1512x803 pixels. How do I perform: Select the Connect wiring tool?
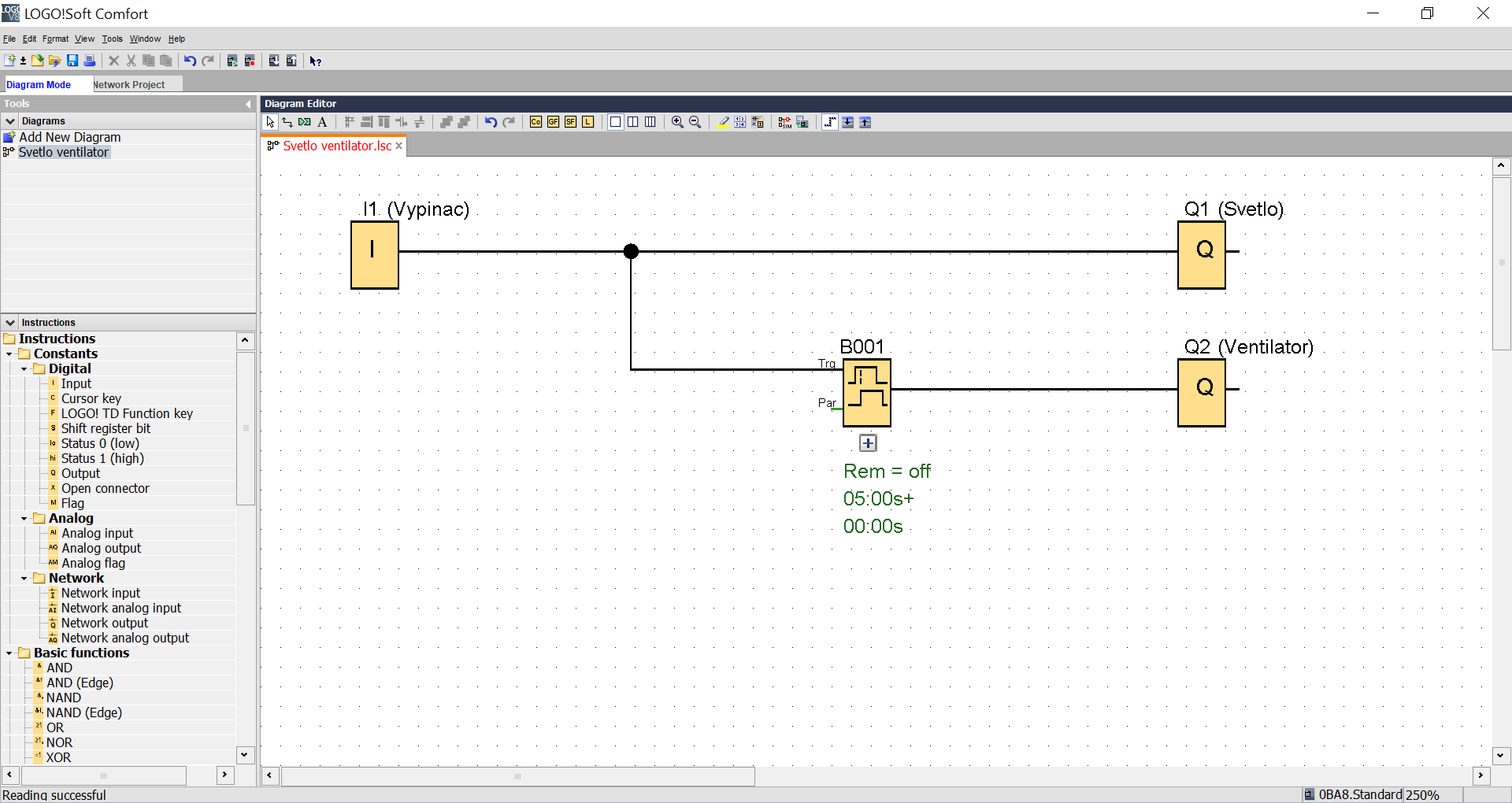[287, 122]
